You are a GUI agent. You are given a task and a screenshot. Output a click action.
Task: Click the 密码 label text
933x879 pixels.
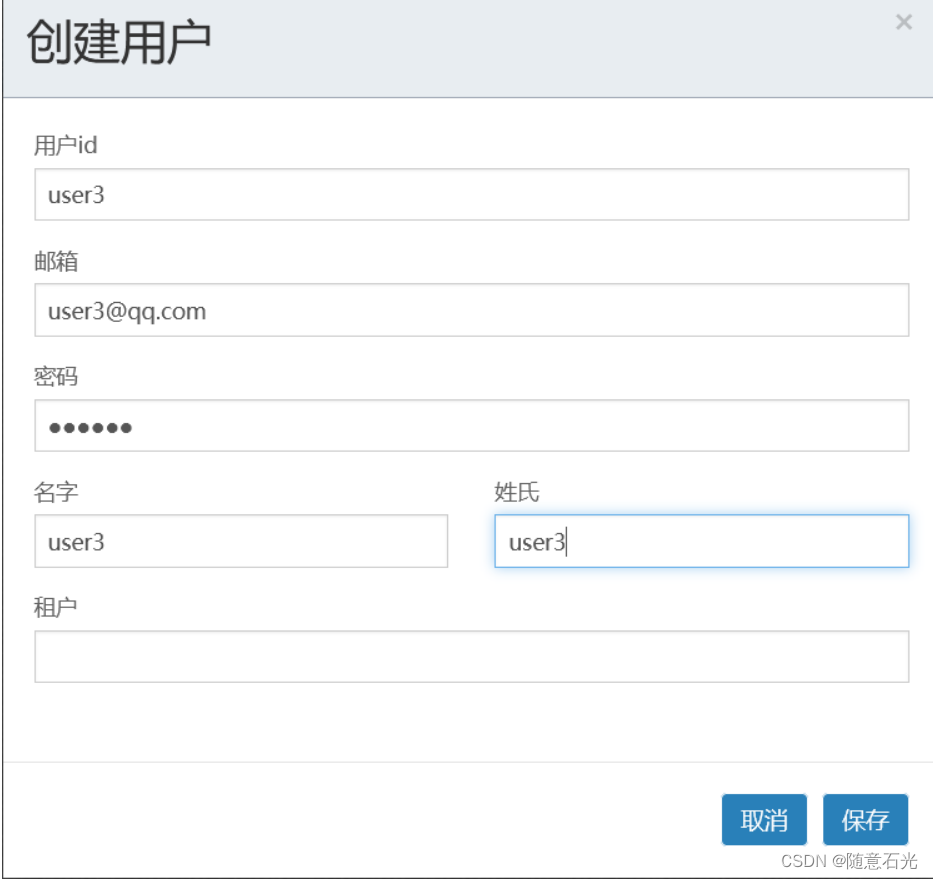pos(56,377)
